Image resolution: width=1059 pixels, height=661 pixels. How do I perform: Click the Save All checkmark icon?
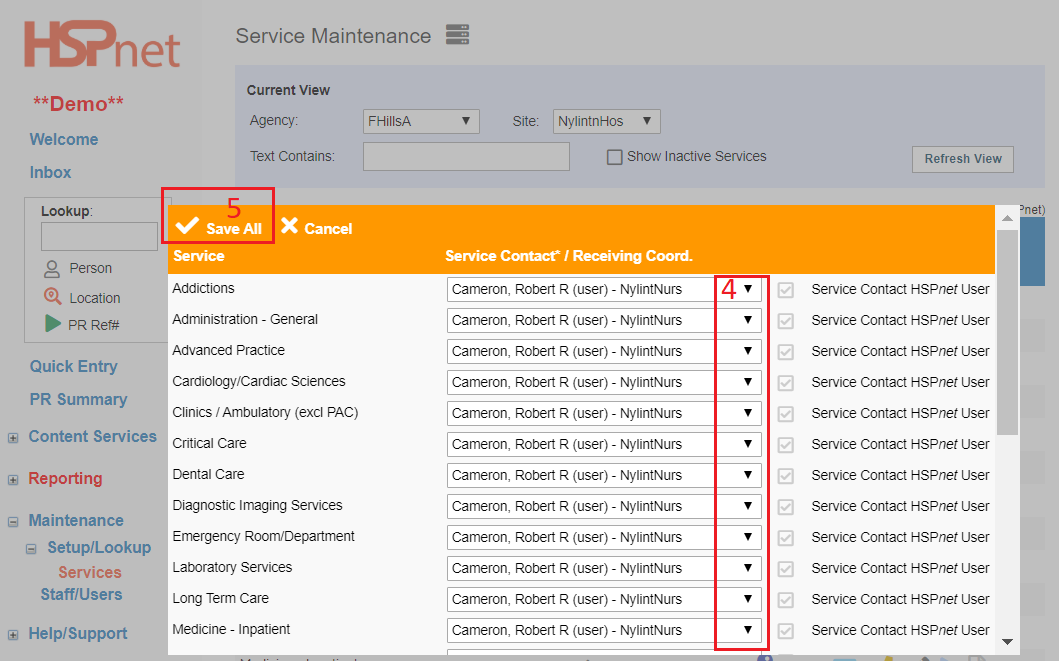coord(187,226)
